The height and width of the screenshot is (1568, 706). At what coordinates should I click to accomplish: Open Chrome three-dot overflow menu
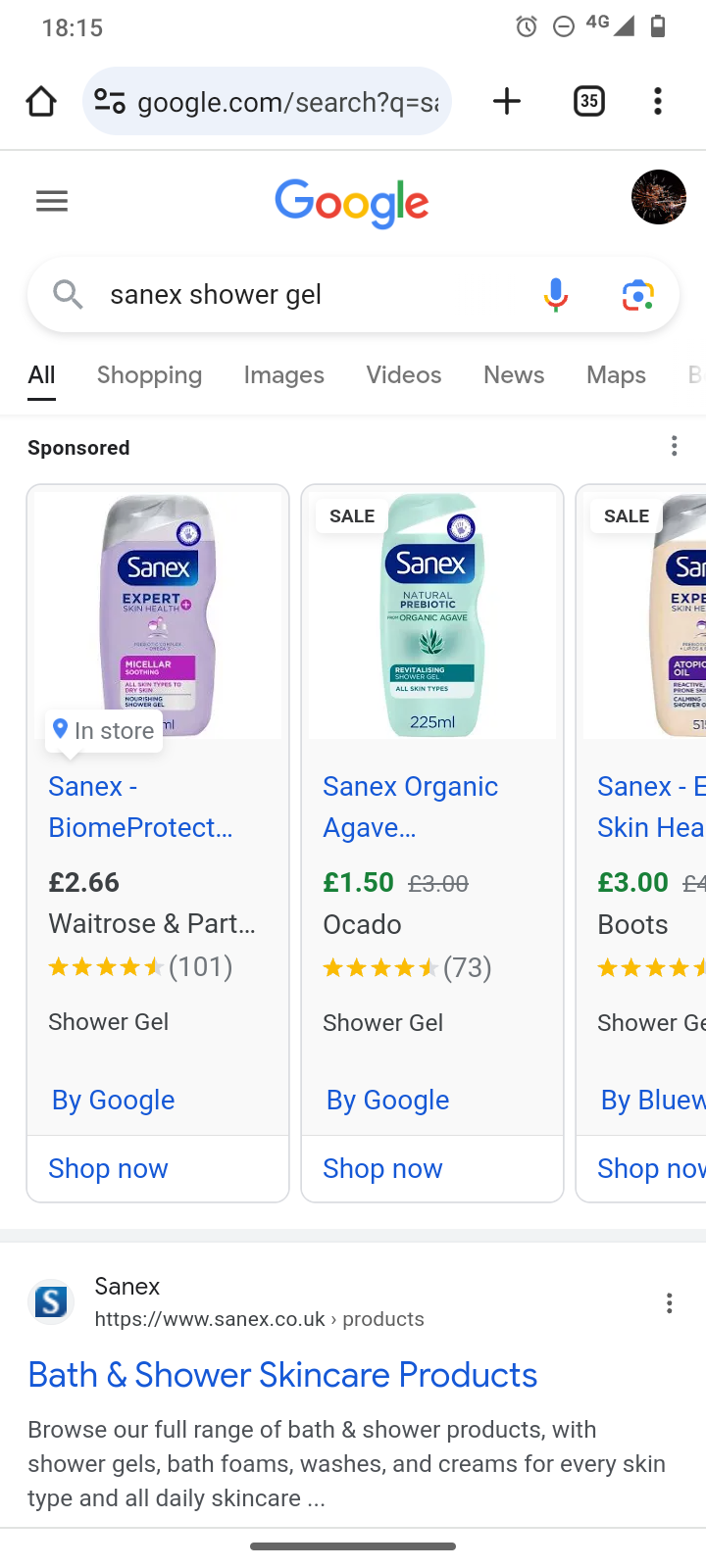658,101
